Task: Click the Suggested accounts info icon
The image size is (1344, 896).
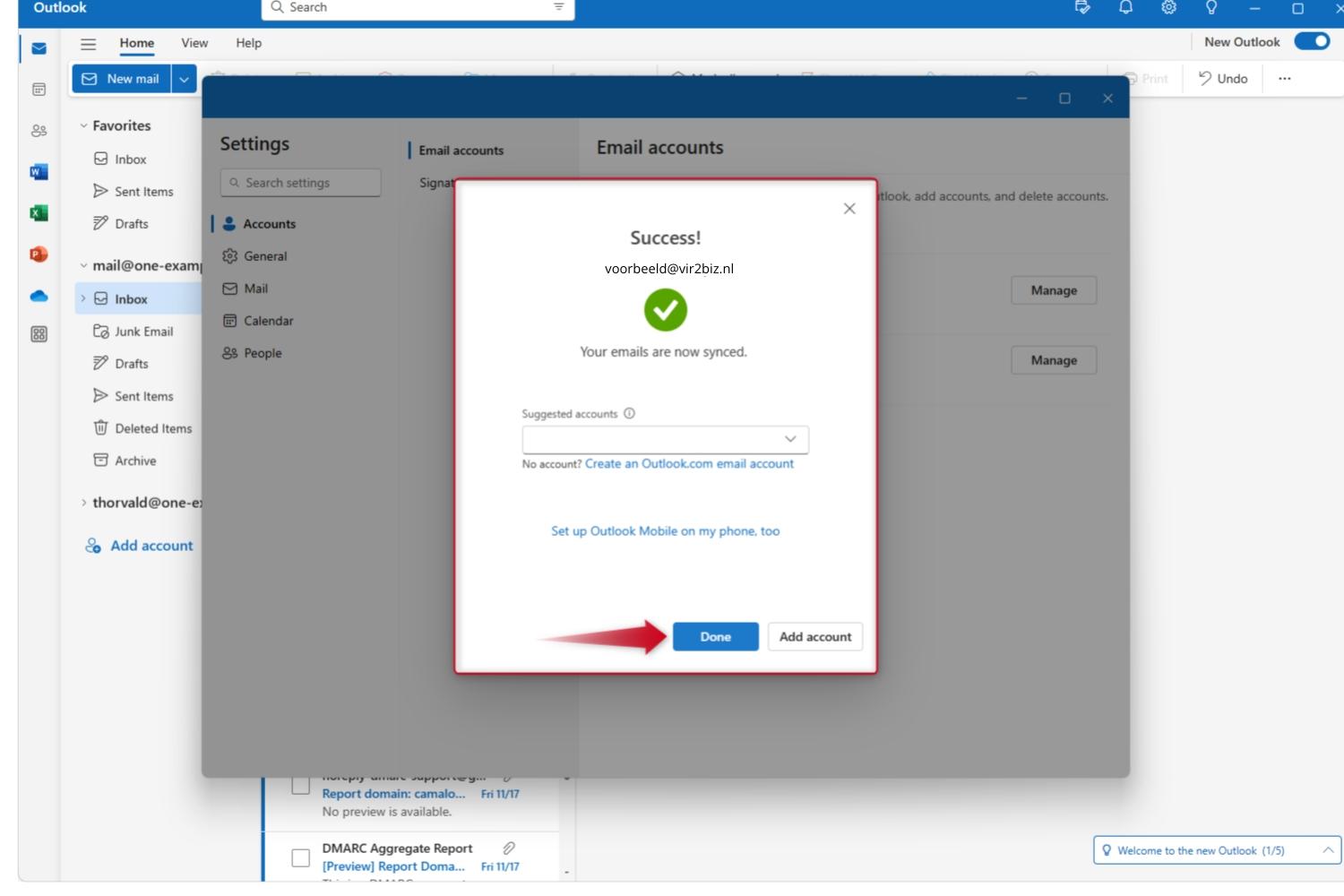Action: (x=629, y=413)
